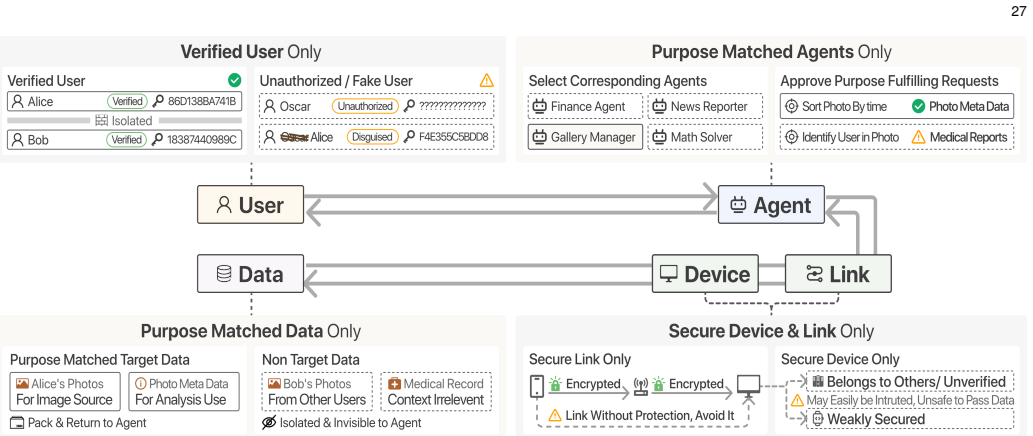Click the orange warning triangle beside Unauthorized / Fake User
Viewport: 1033px width, 436px height.
[x=486, y=80]
